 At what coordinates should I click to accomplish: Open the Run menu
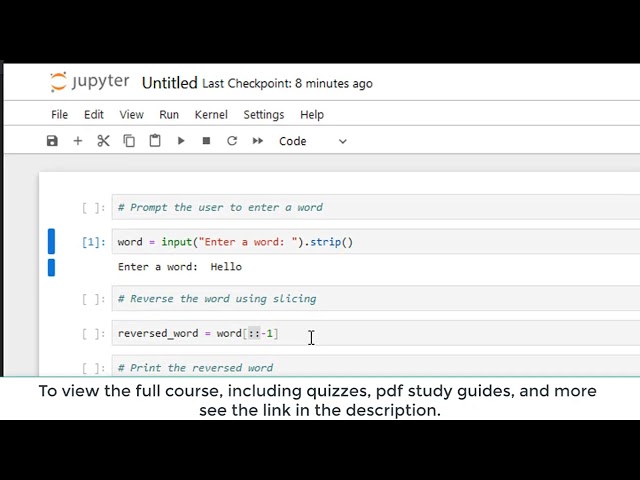point(169,115)
